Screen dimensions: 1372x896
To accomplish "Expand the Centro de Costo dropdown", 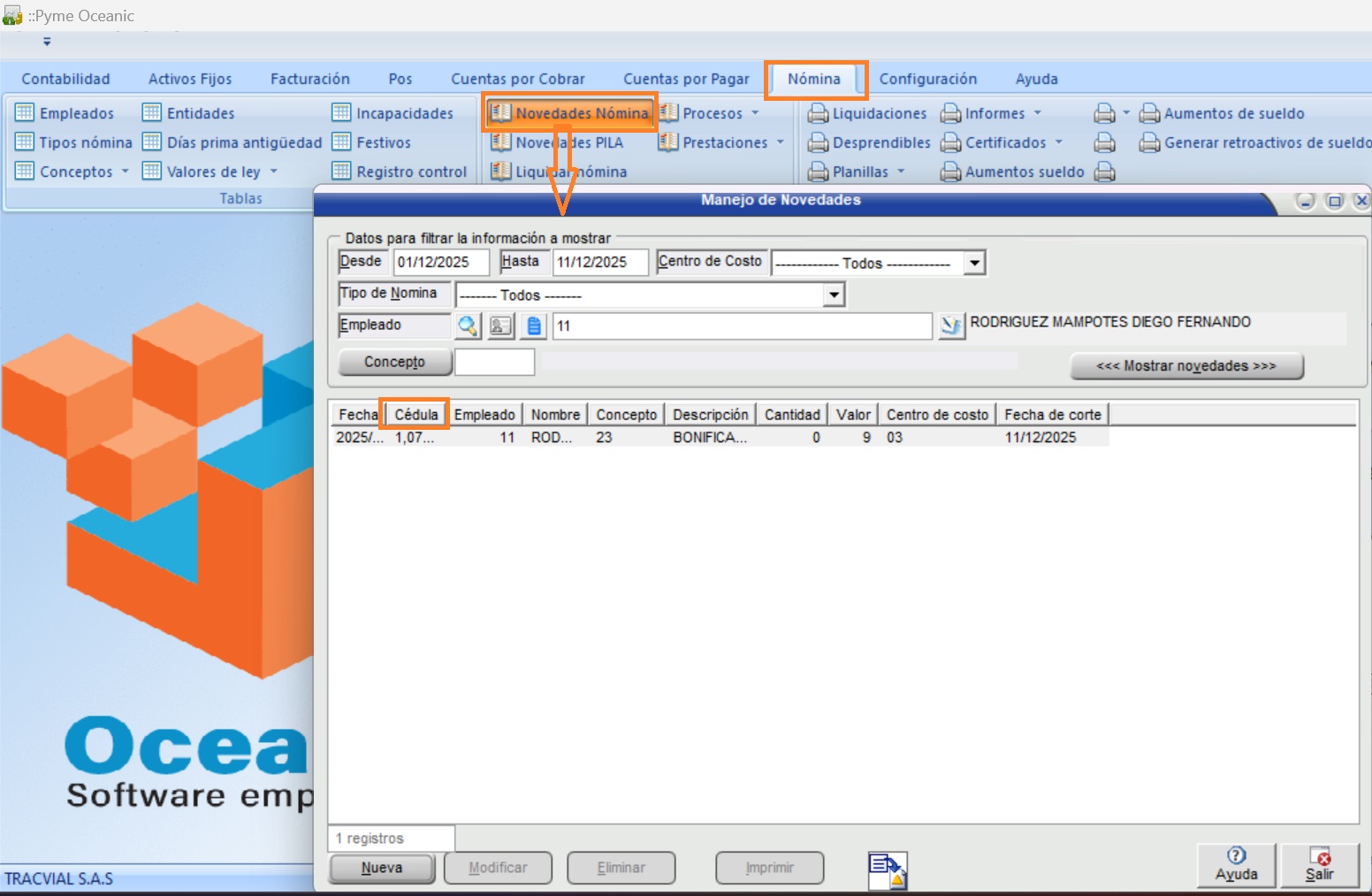I will coord(974,263).
